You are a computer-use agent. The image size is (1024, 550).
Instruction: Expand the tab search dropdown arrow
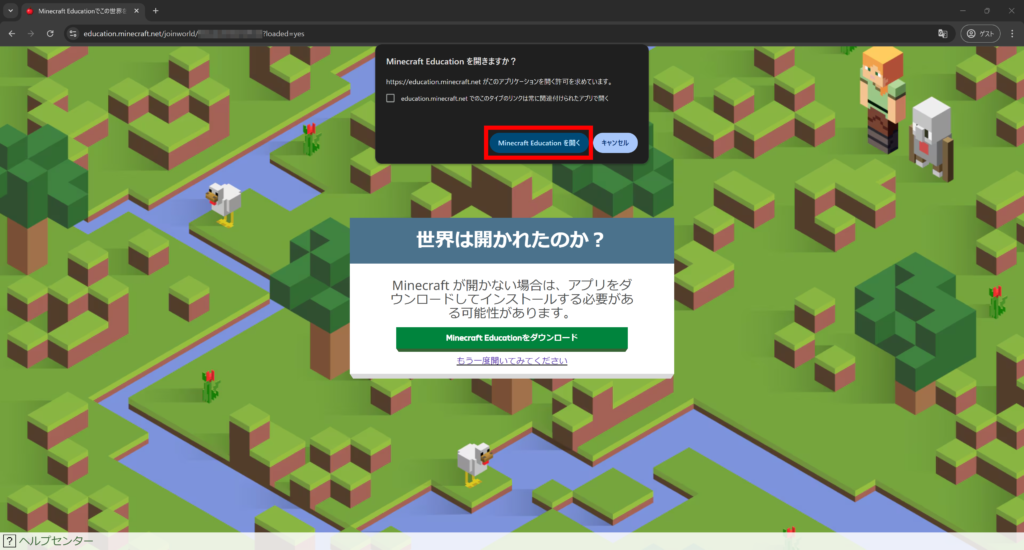pyautogui.click(x=10, y=10)
